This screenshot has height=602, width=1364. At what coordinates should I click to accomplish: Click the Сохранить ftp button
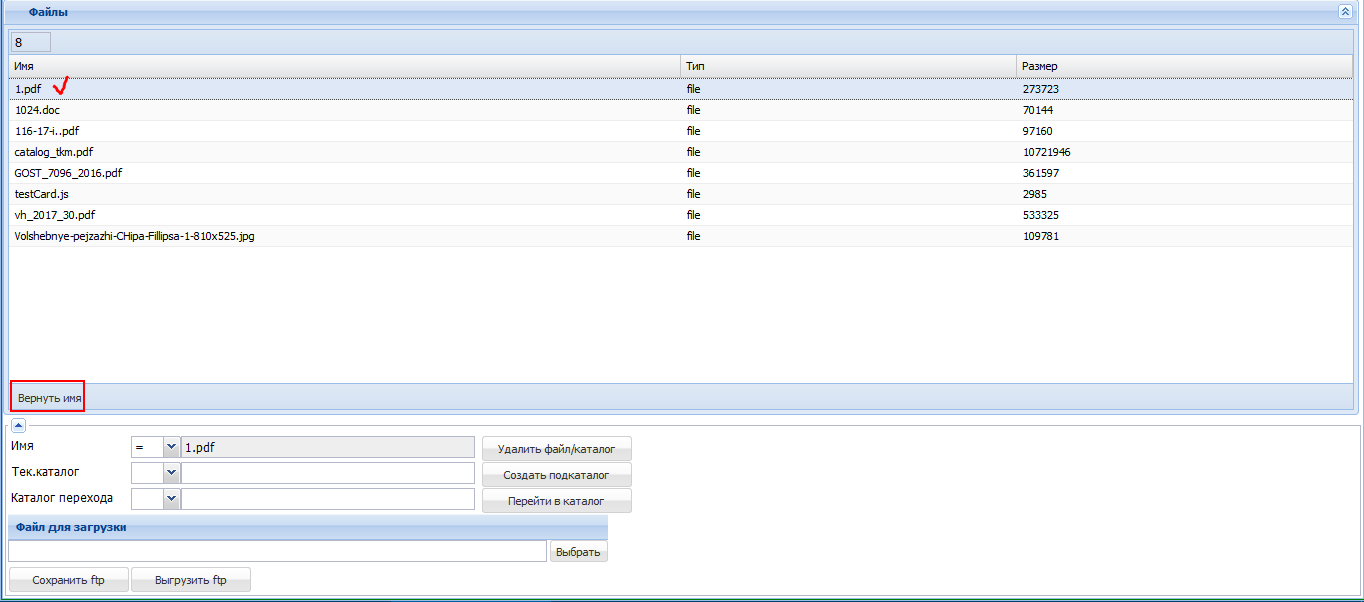tap(68, 580)
